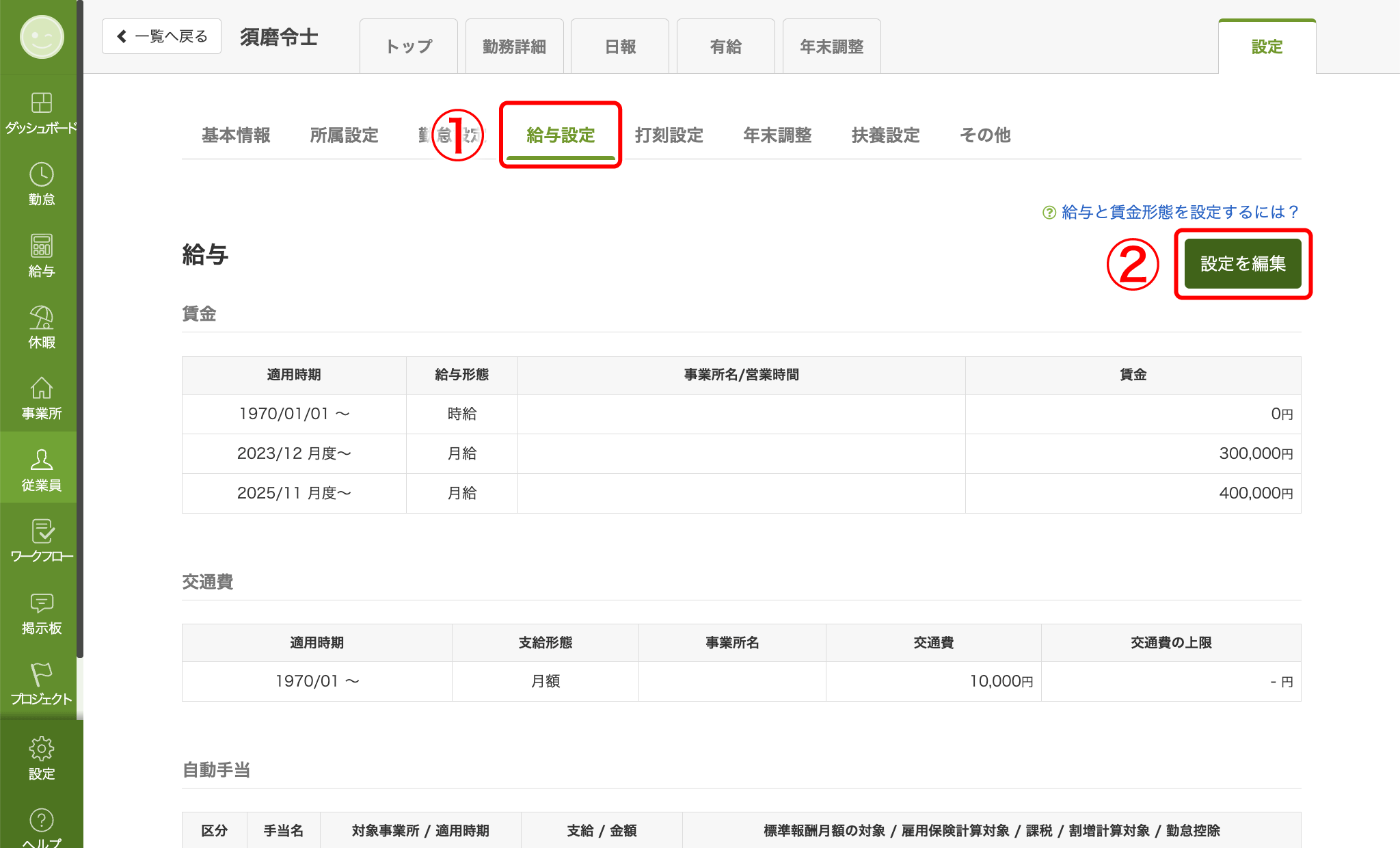Go to the 事業所 house icon
Screen dimensions: 1400x848
pyautogui.click(x=41, y=388)
